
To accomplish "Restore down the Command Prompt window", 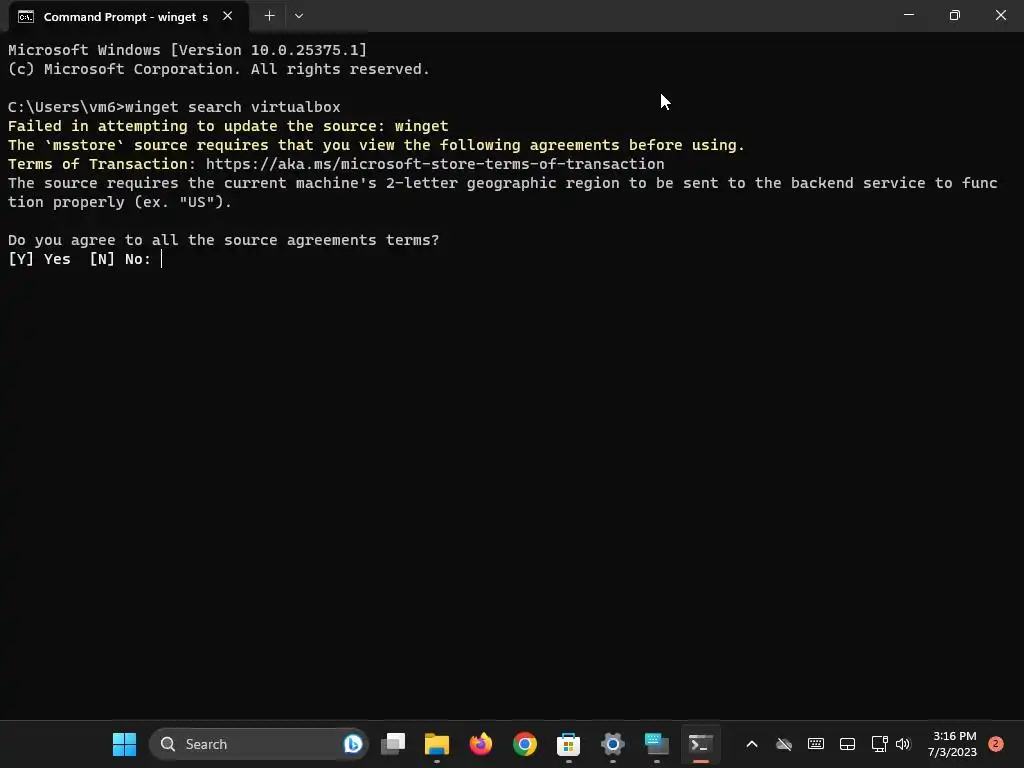I will (x=954, y=15).
